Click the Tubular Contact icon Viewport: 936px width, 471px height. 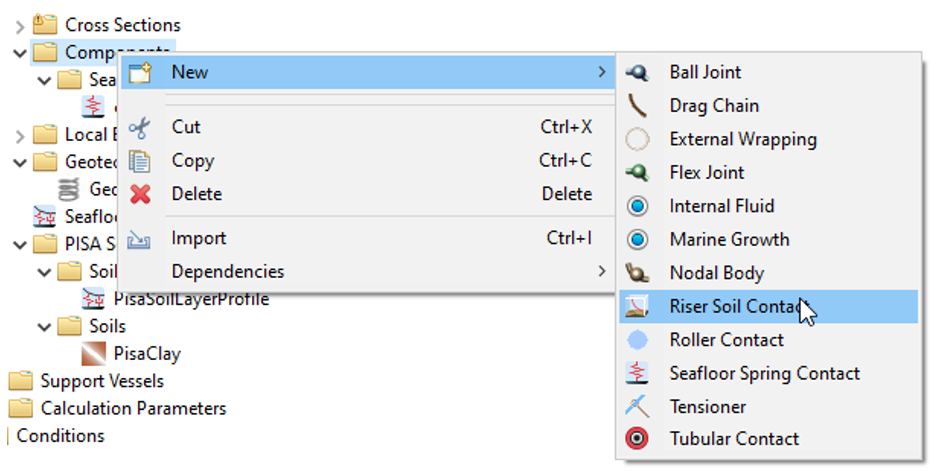click(x=637, y=438)
